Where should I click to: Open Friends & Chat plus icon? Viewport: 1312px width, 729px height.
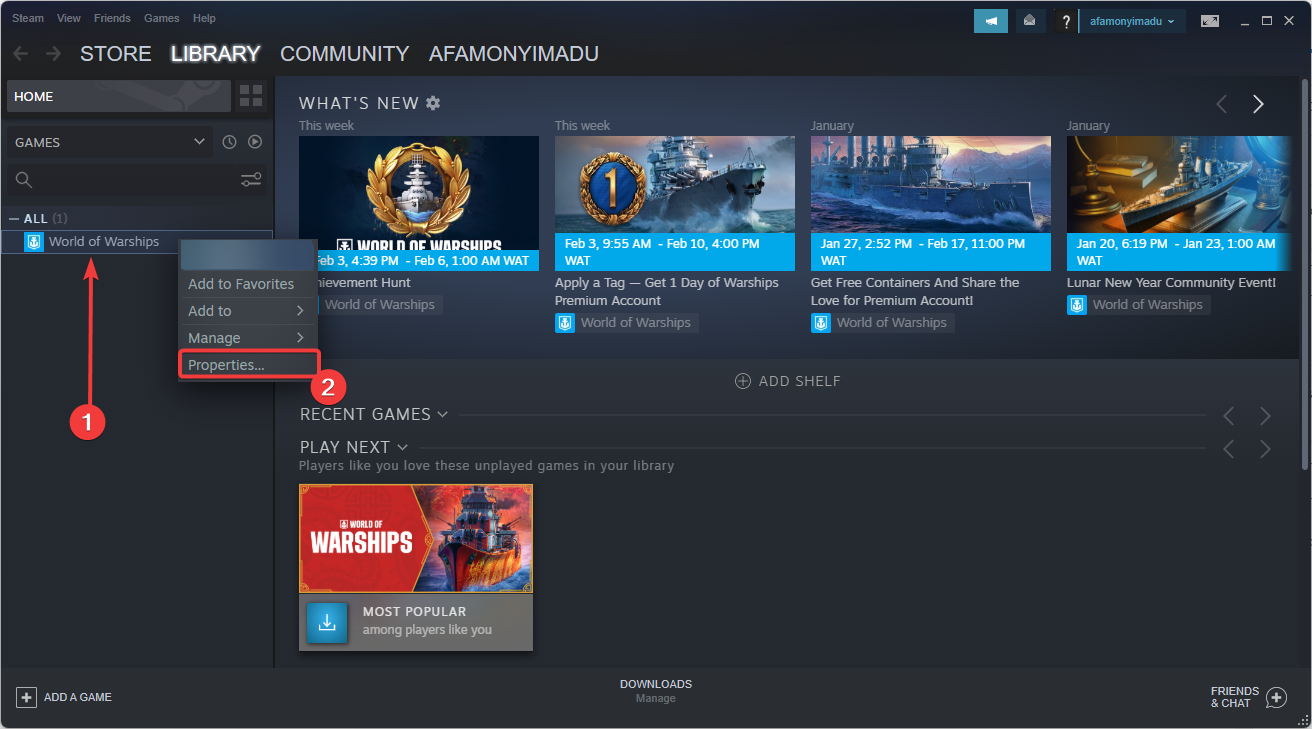click(x=1276, y=697)
